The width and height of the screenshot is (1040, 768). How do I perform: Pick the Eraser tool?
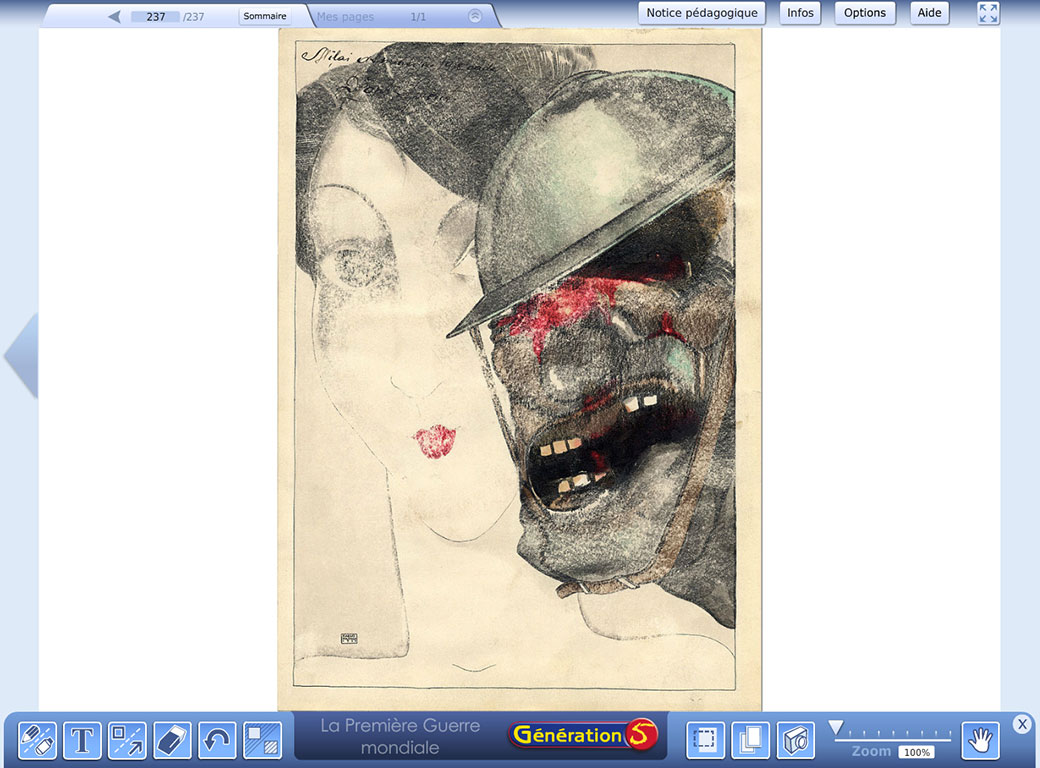click(x=172, y=741)
